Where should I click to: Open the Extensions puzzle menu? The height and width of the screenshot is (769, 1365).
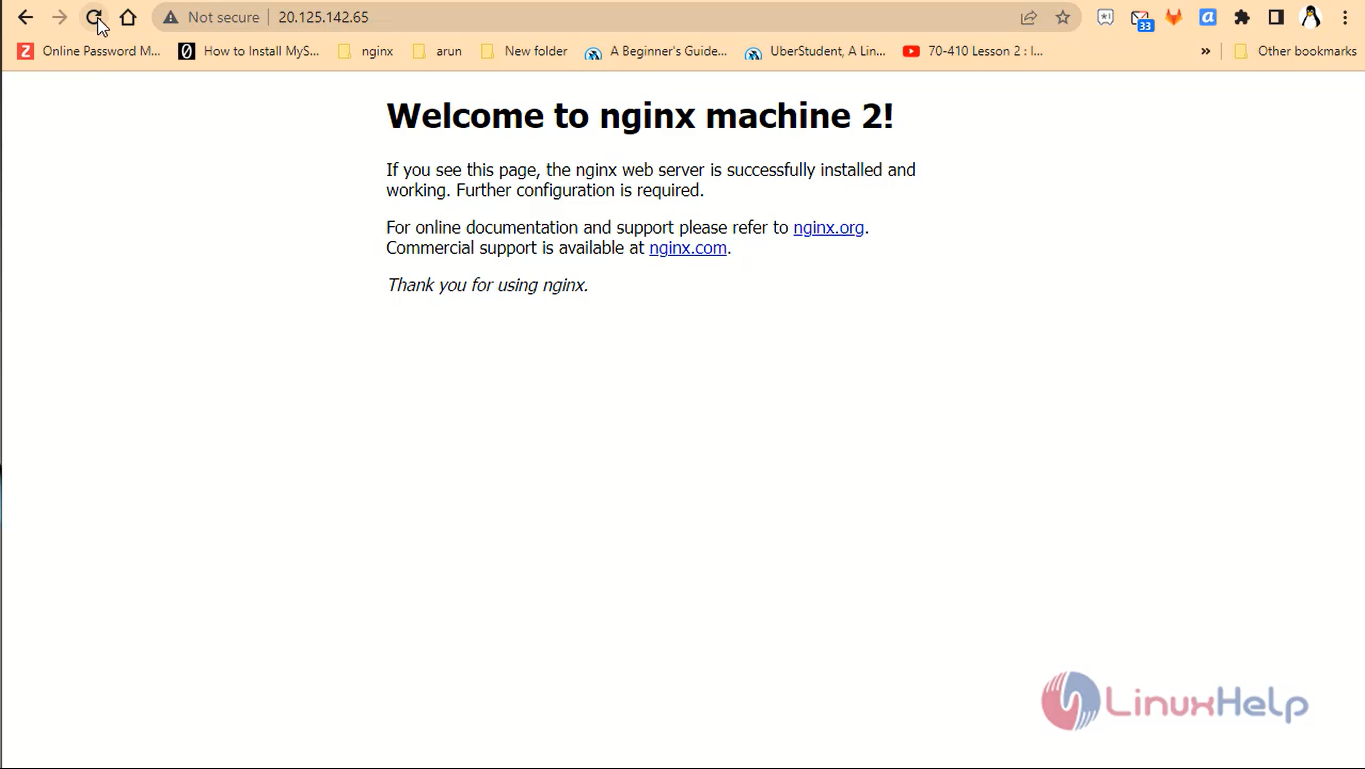pyautogui.click(x=1242, y=17)
